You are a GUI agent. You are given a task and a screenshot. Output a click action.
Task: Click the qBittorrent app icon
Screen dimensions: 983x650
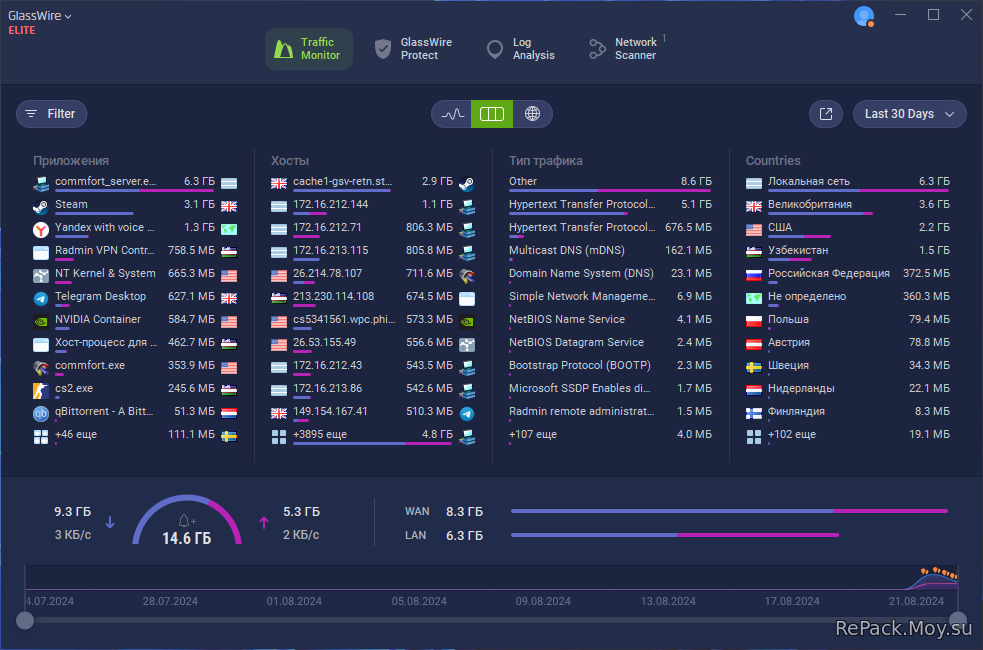pyautogui.click(x=41, y=414)
